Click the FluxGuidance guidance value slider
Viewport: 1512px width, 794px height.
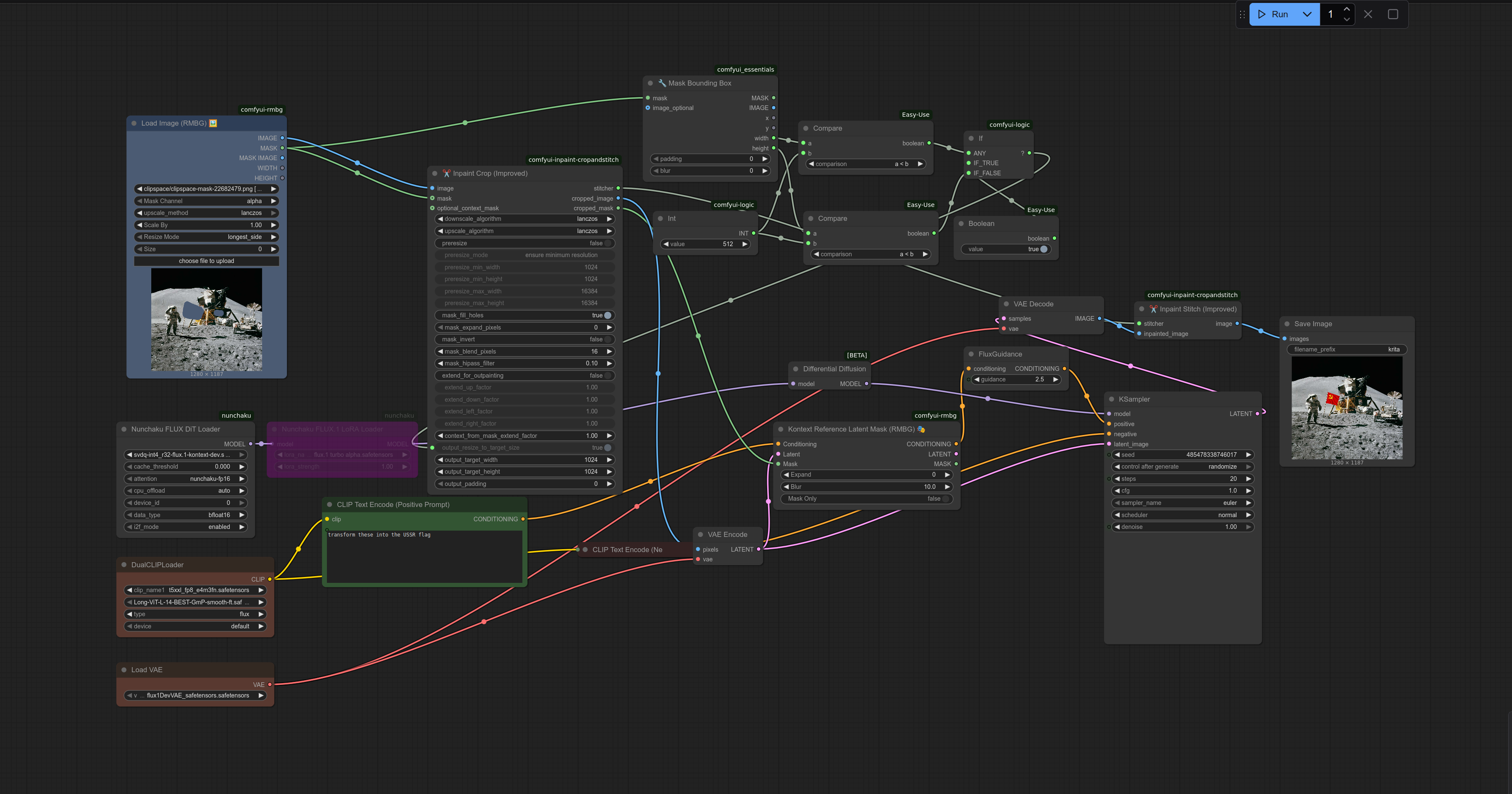tap(1017, 379)
